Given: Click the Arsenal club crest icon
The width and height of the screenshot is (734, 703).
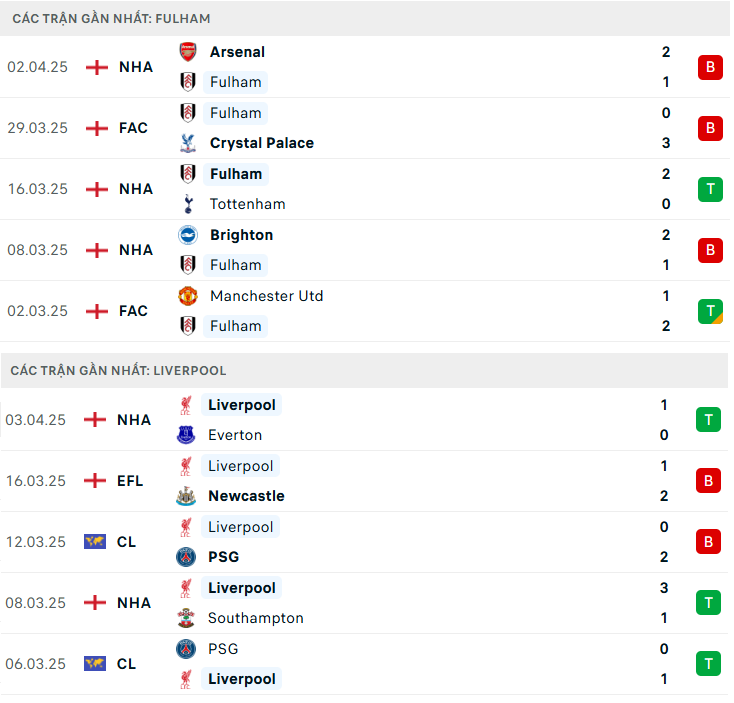Looking at the screenshot, I should pyautogui.click(x=188, y=52).
